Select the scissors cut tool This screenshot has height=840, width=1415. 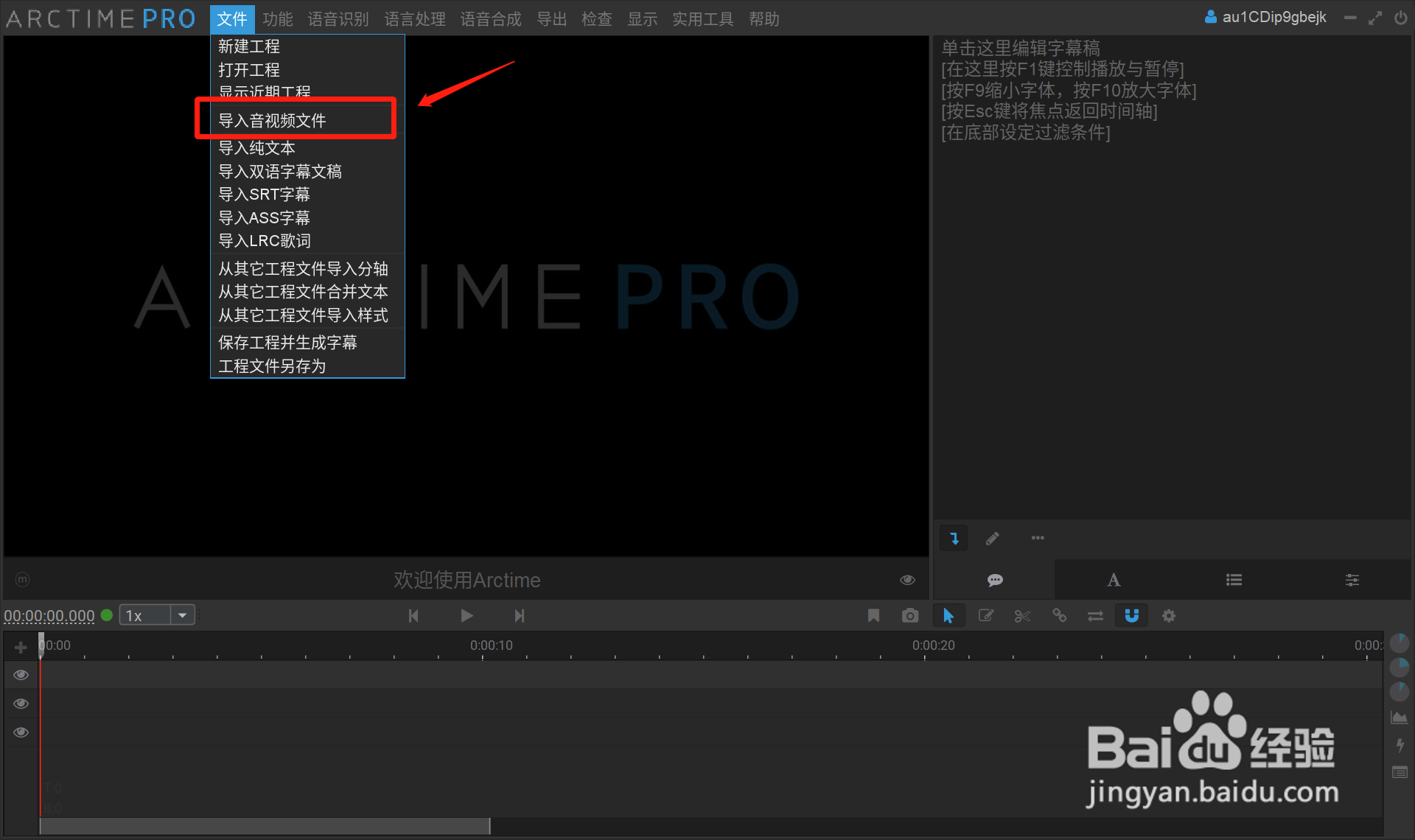(1022, 615)
